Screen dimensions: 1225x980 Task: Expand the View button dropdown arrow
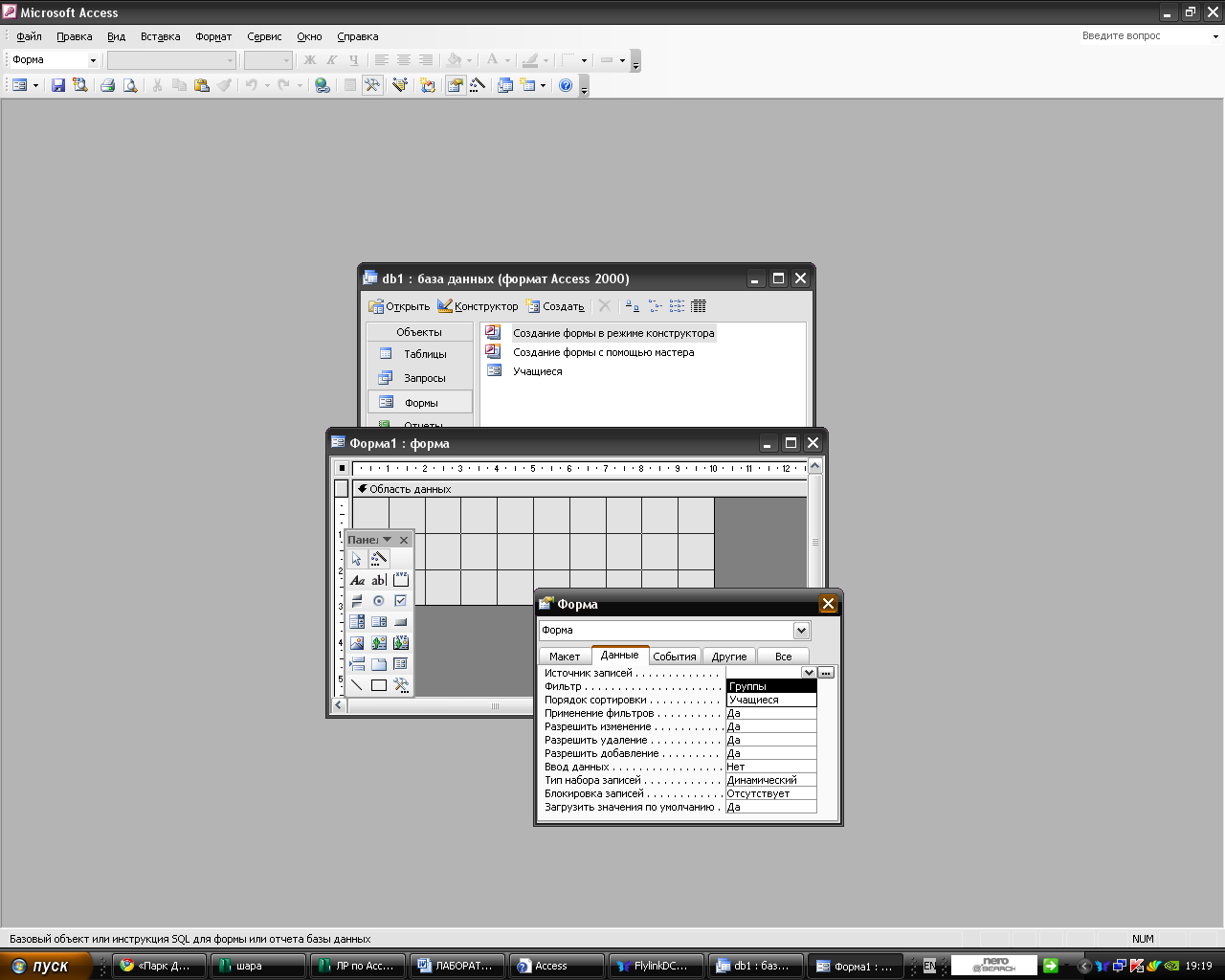click(x=35, y=85)
